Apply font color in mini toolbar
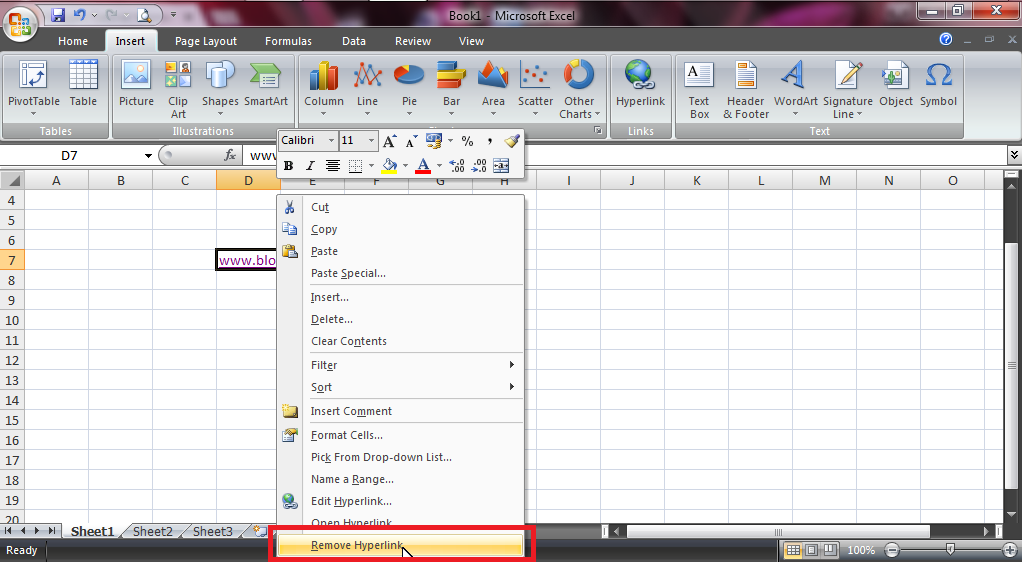The image size is (1022, 562). pos(423,166)
